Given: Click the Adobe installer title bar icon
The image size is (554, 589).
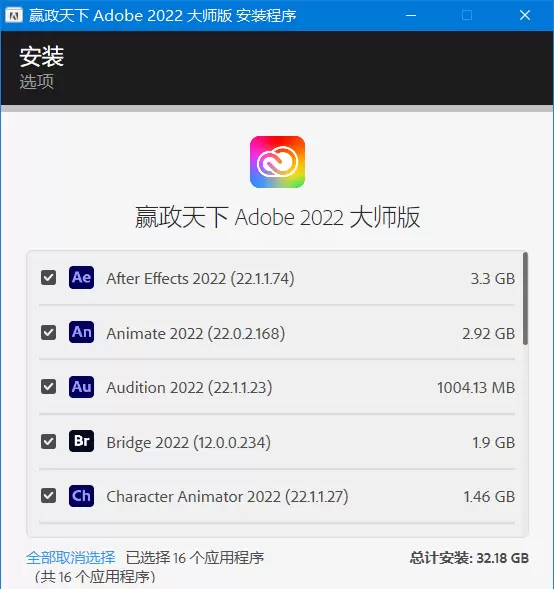Looking at the screenshot, I should pyautogui.click(x=14, y=15).
